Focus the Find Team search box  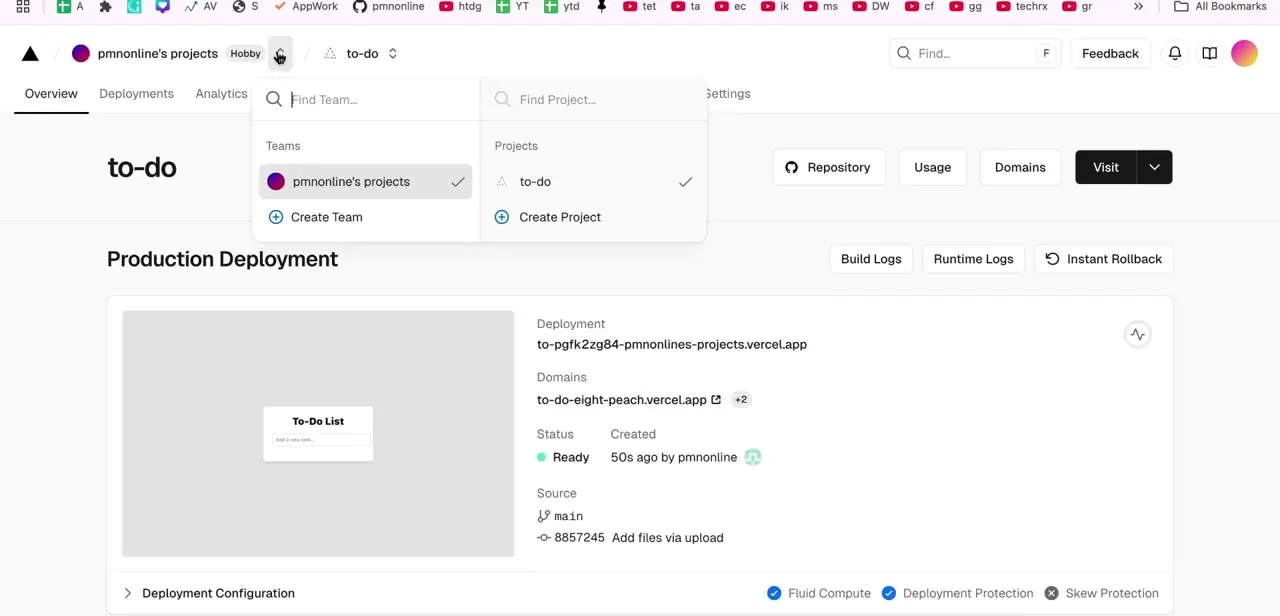(366, 99)
